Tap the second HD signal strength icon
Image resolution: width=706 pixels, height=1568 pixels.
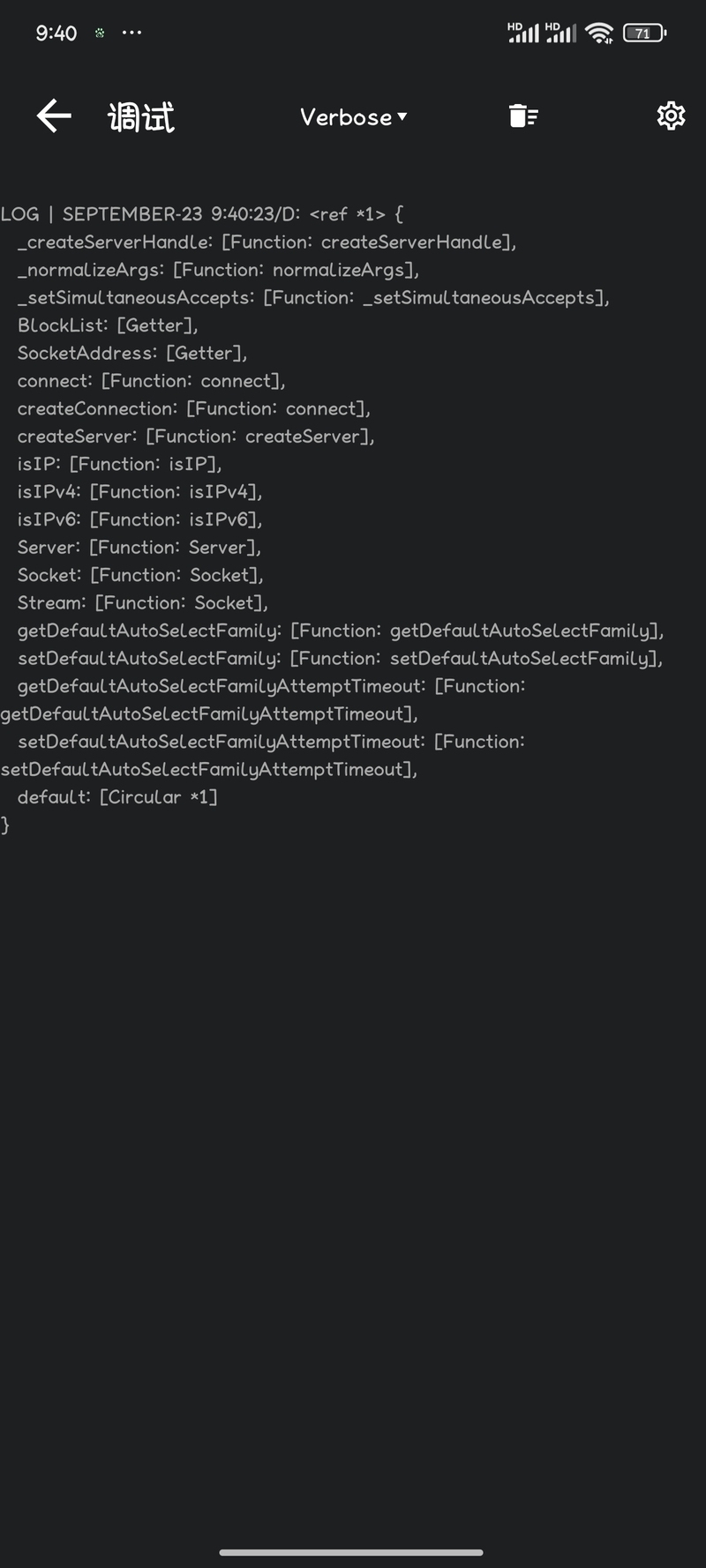[x=561, y=33]
